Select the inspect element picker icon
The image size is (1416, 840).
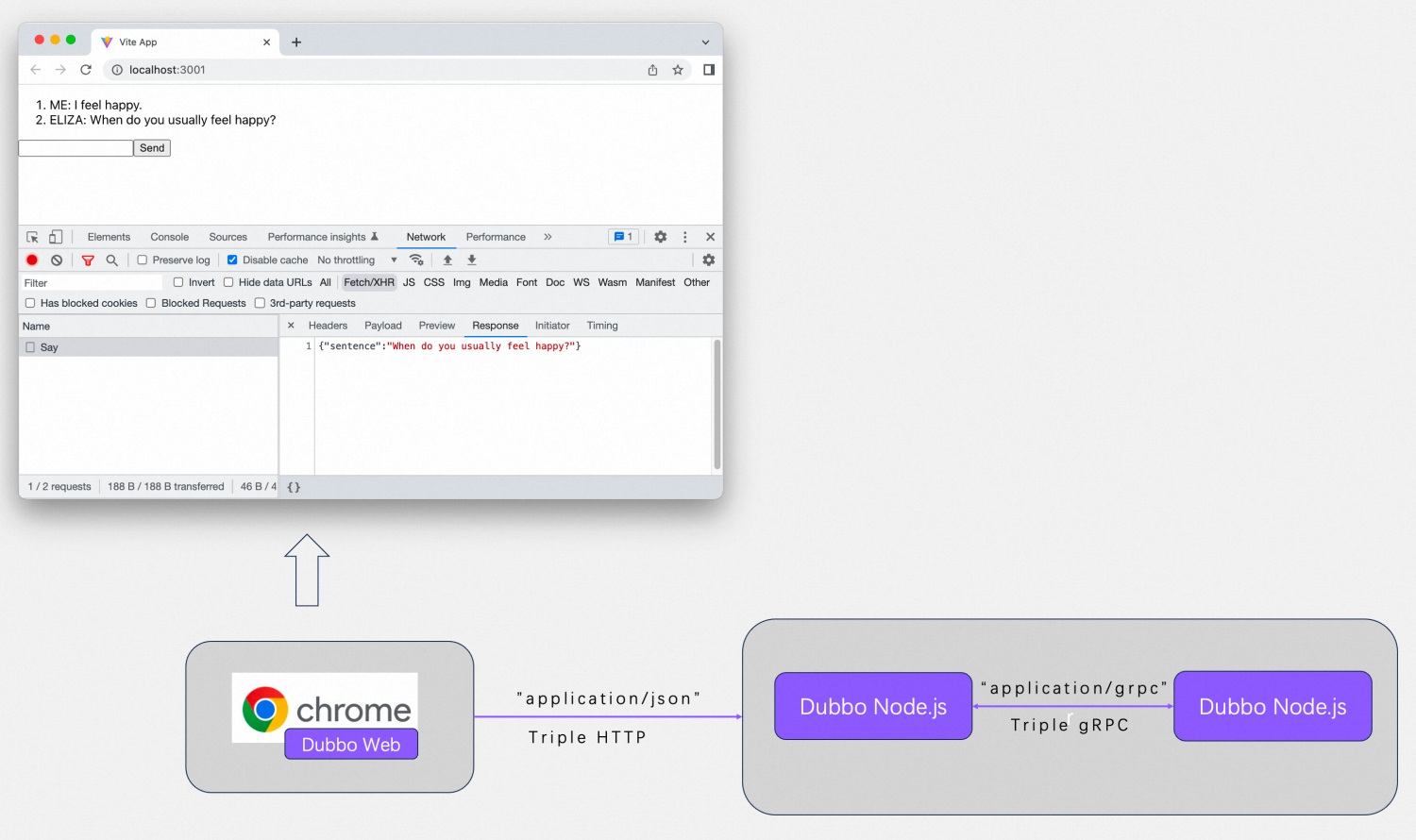pyautogui.click(x=32, y=237)
